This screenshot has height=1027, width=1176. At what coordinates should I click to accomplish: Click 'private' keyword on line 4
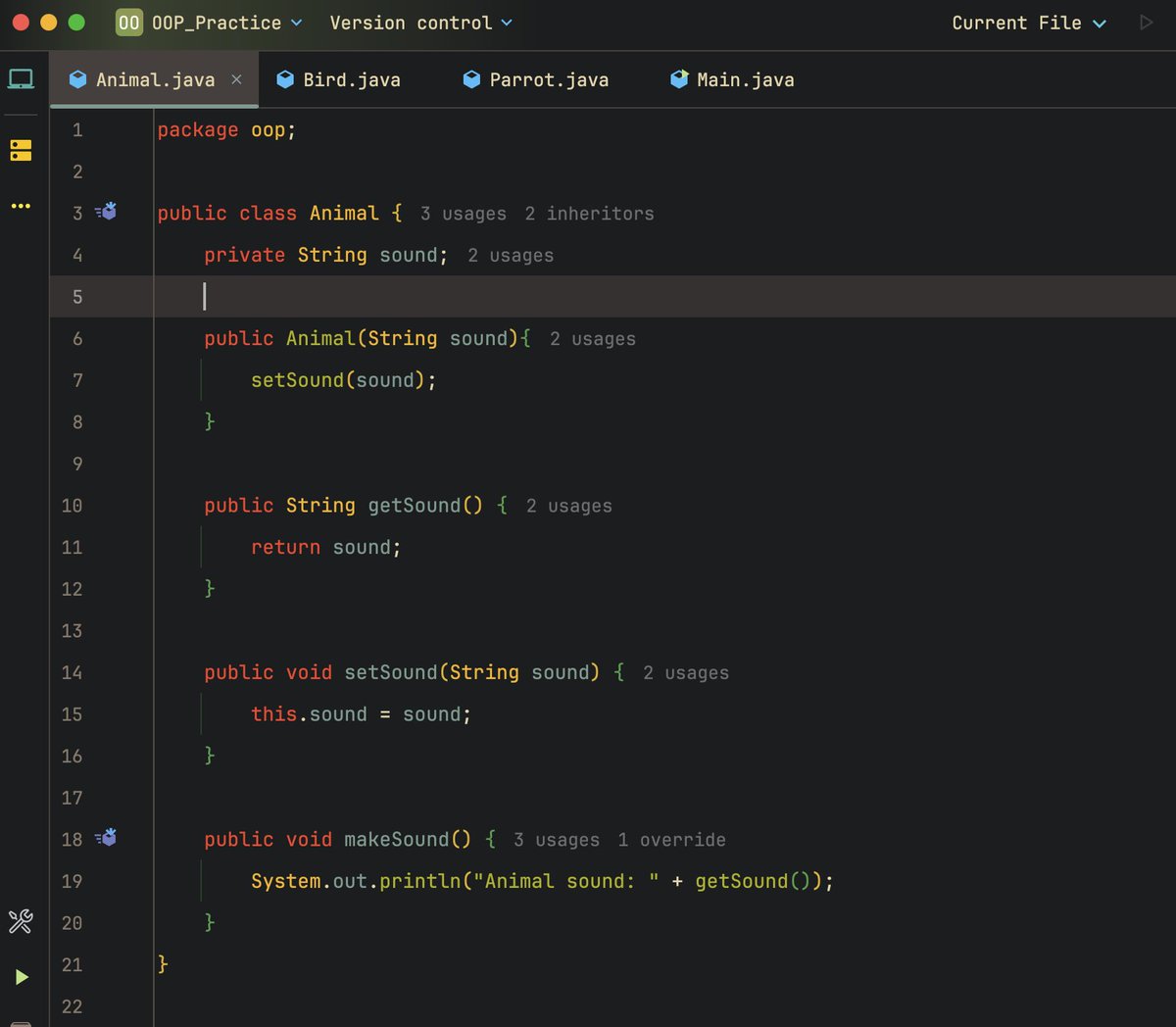[x=244, y=256]
